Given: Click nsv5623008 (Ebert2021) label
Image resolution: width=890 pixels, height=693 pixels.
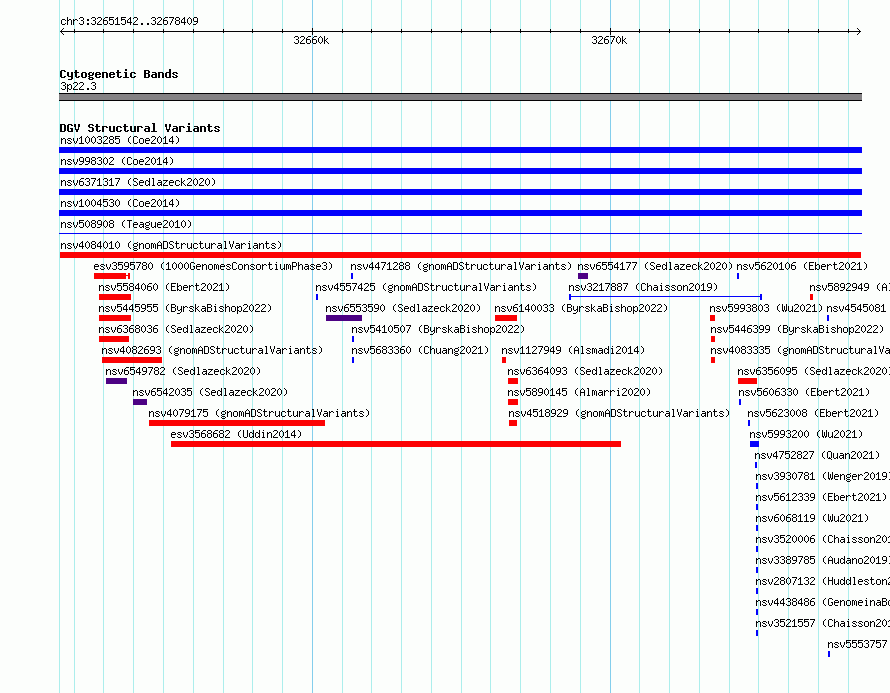Looking at the screenshot, I should 813,413.
